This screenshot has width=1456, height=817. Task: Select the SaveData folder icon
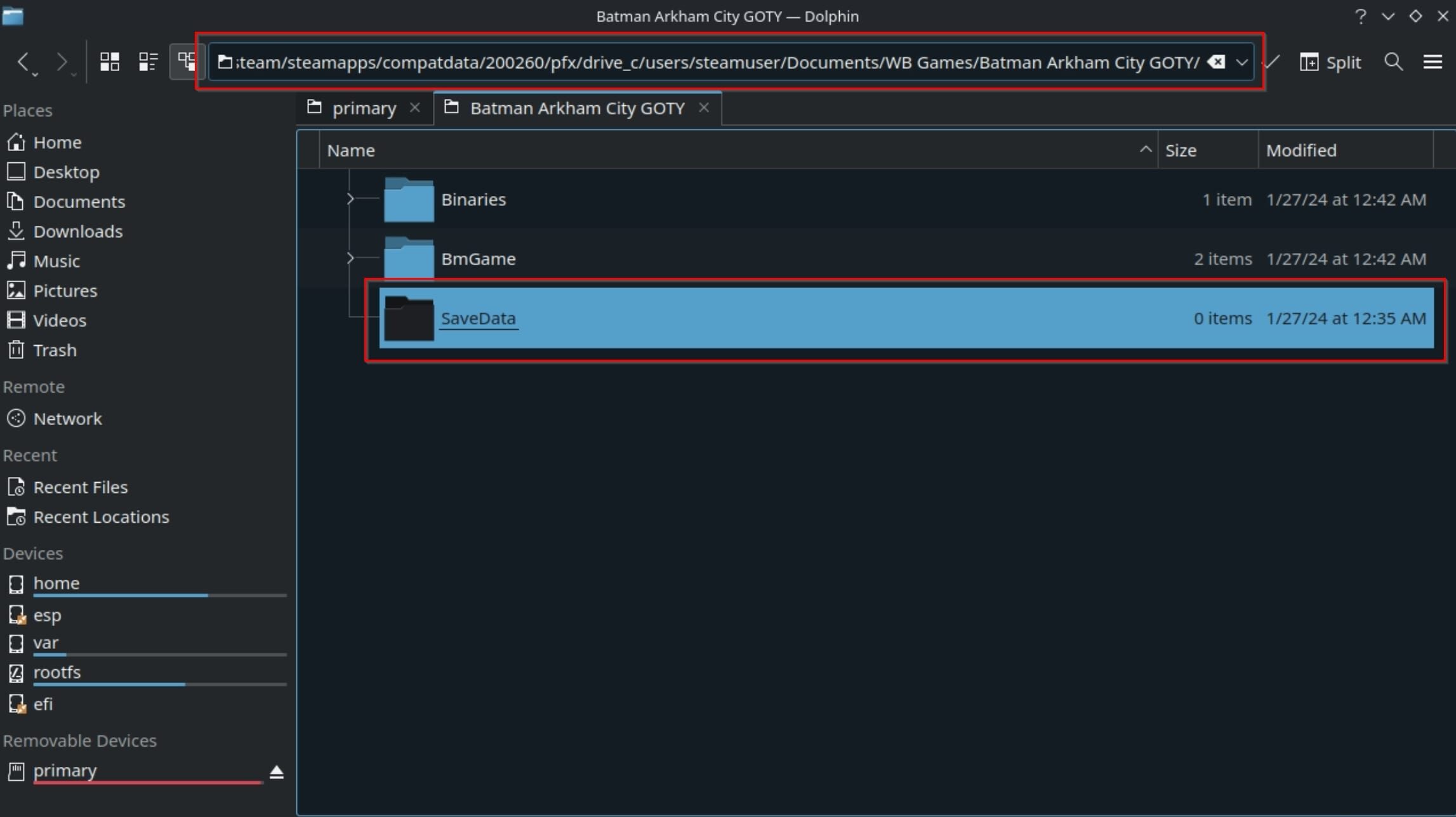[409, 318]
